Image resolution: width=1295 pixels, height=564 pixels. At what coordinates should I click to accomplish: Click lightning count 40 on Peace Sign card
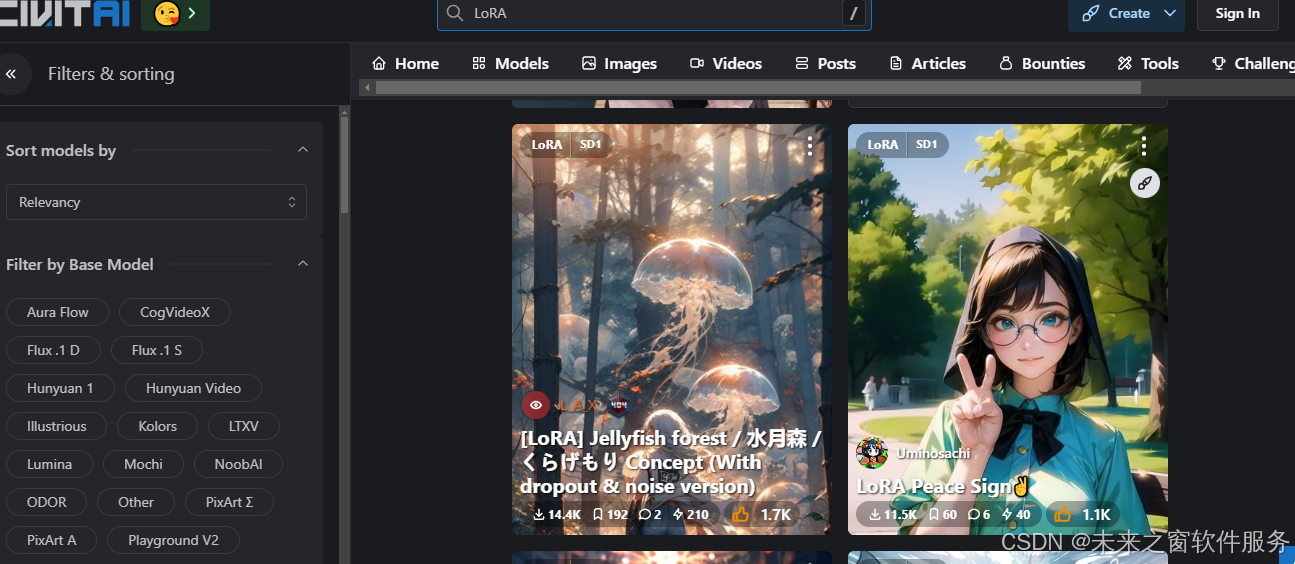click(x=1015, y=515)
